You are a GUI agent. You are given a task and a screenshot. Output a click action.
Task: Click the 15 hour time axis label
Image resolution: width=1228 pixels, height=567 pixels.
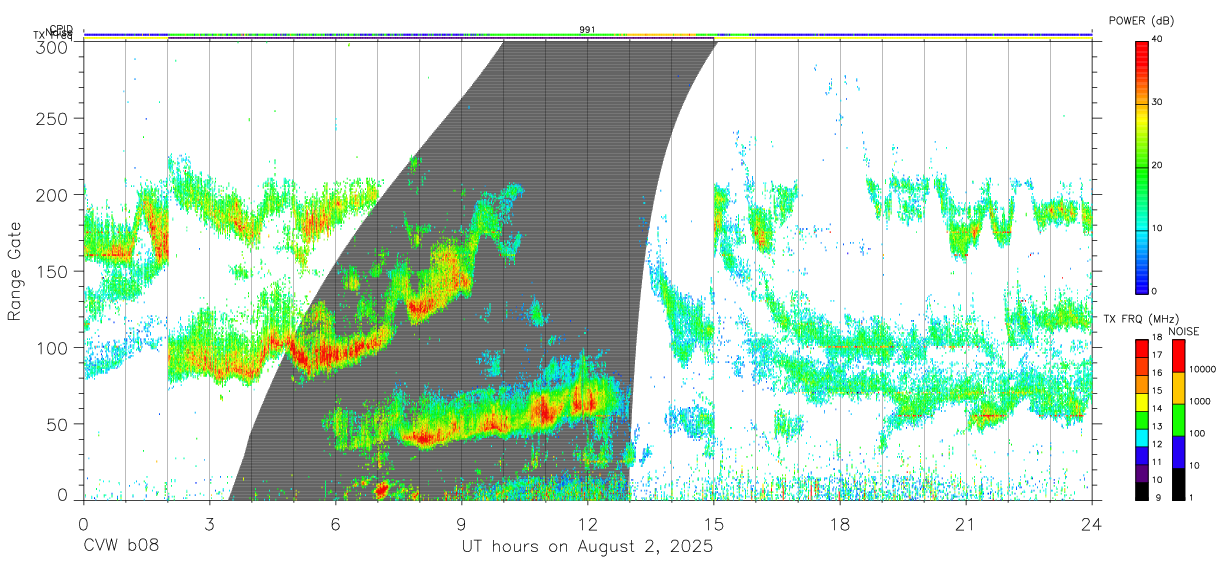point(714,523)
